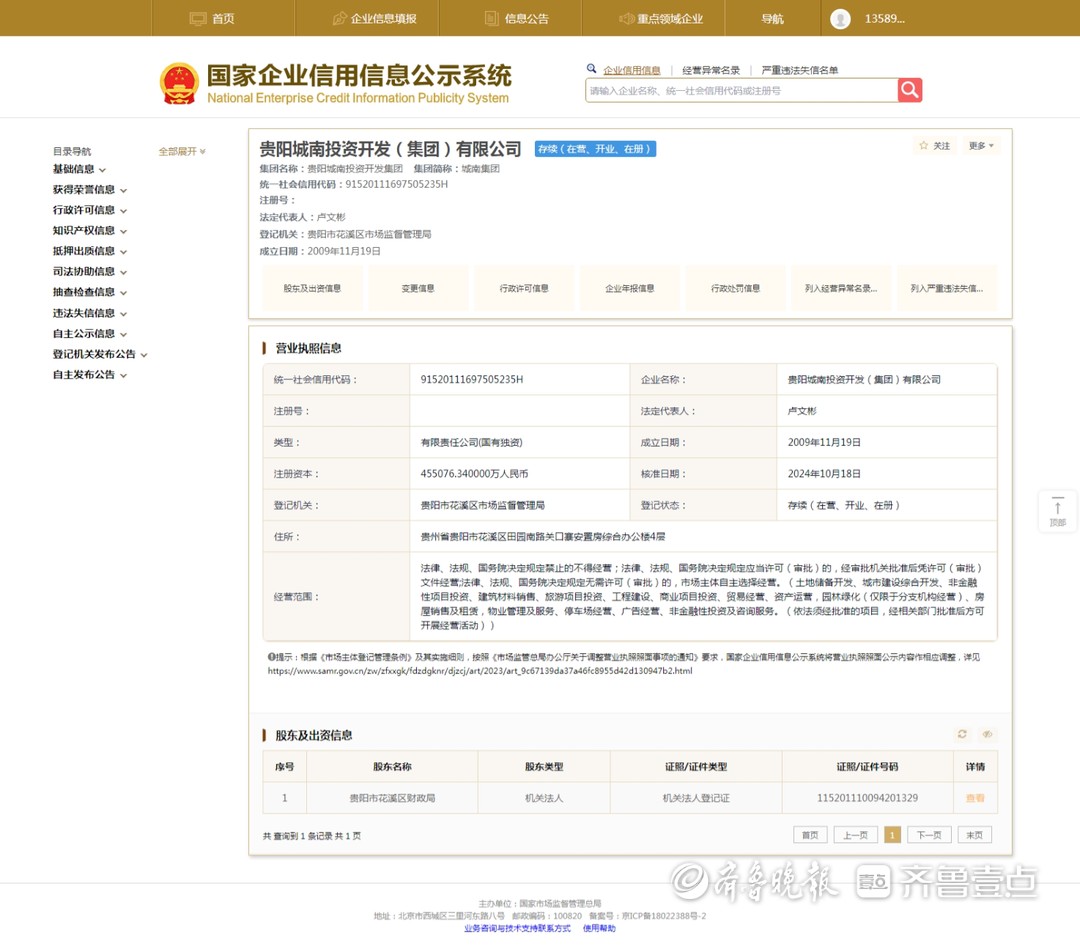Expand the 基础信息 navigation item

coord(79,169)
